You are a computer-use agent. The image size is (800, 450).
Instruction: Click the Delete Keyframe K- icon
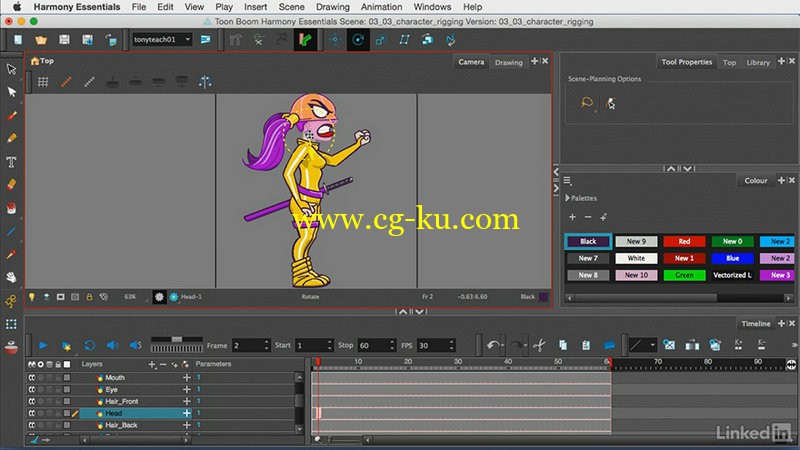(x=761, y=345)
